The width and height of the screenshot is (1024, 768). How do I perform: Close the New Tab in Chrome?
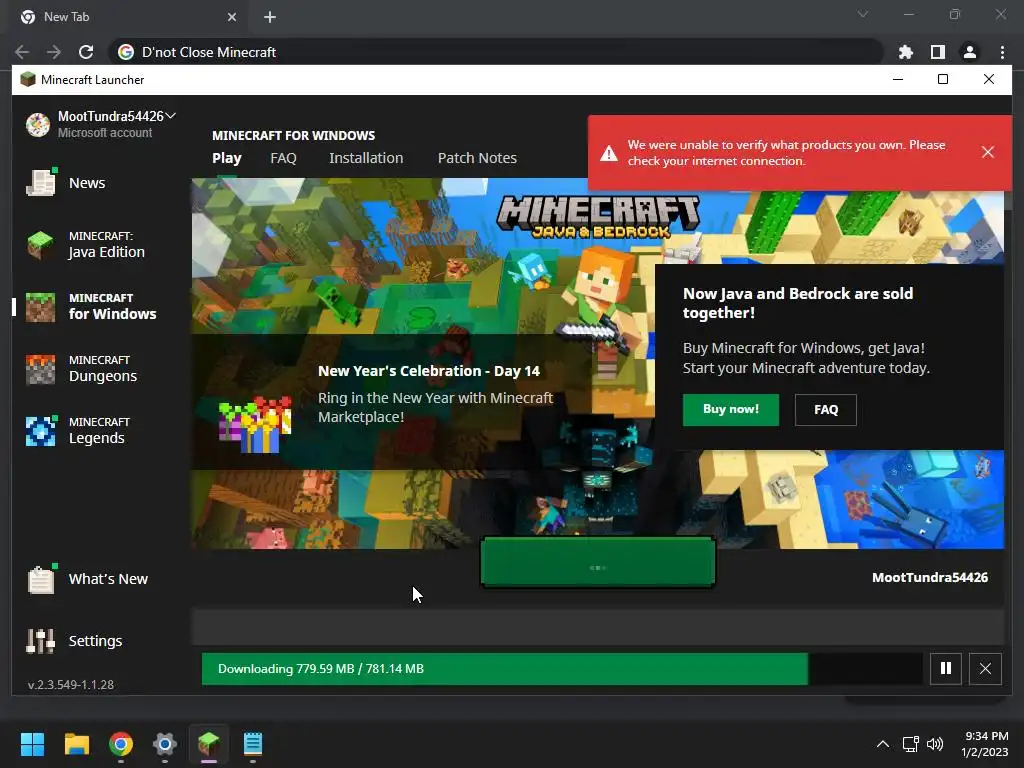232,17
